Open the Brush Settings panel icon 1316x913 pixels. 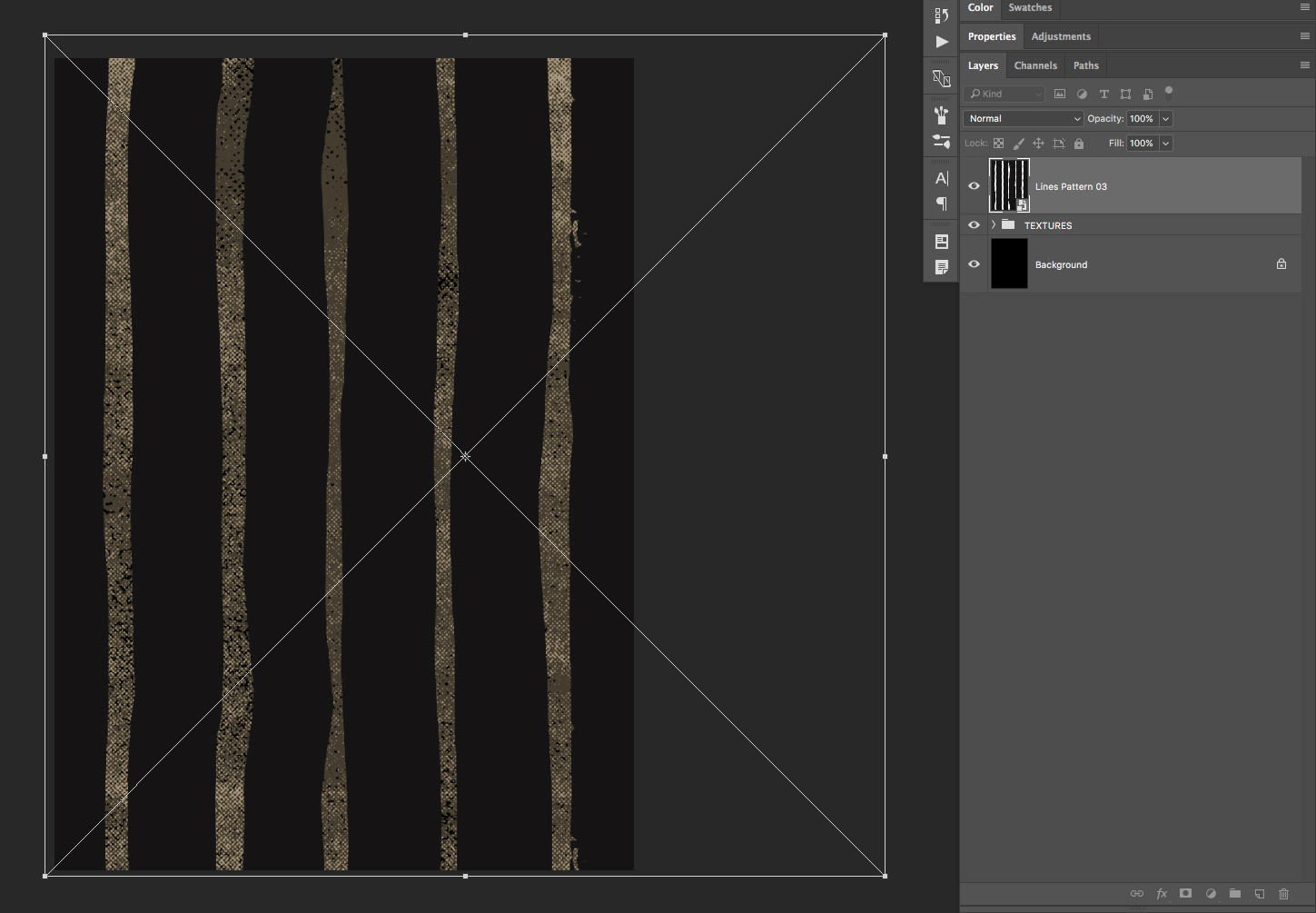942,142
